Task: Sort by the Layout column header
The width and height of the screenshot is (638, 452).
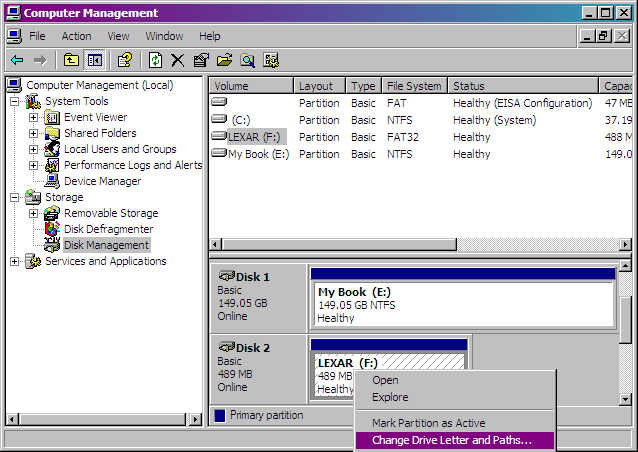Action: pyautogui.click(x=320, y=86)
